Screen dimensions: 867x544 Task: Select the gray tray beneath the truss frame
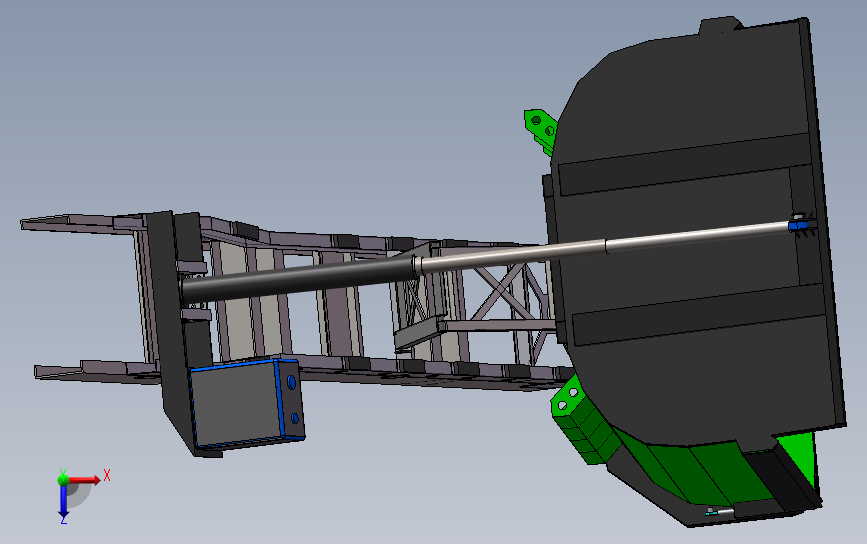coord(419,332)
